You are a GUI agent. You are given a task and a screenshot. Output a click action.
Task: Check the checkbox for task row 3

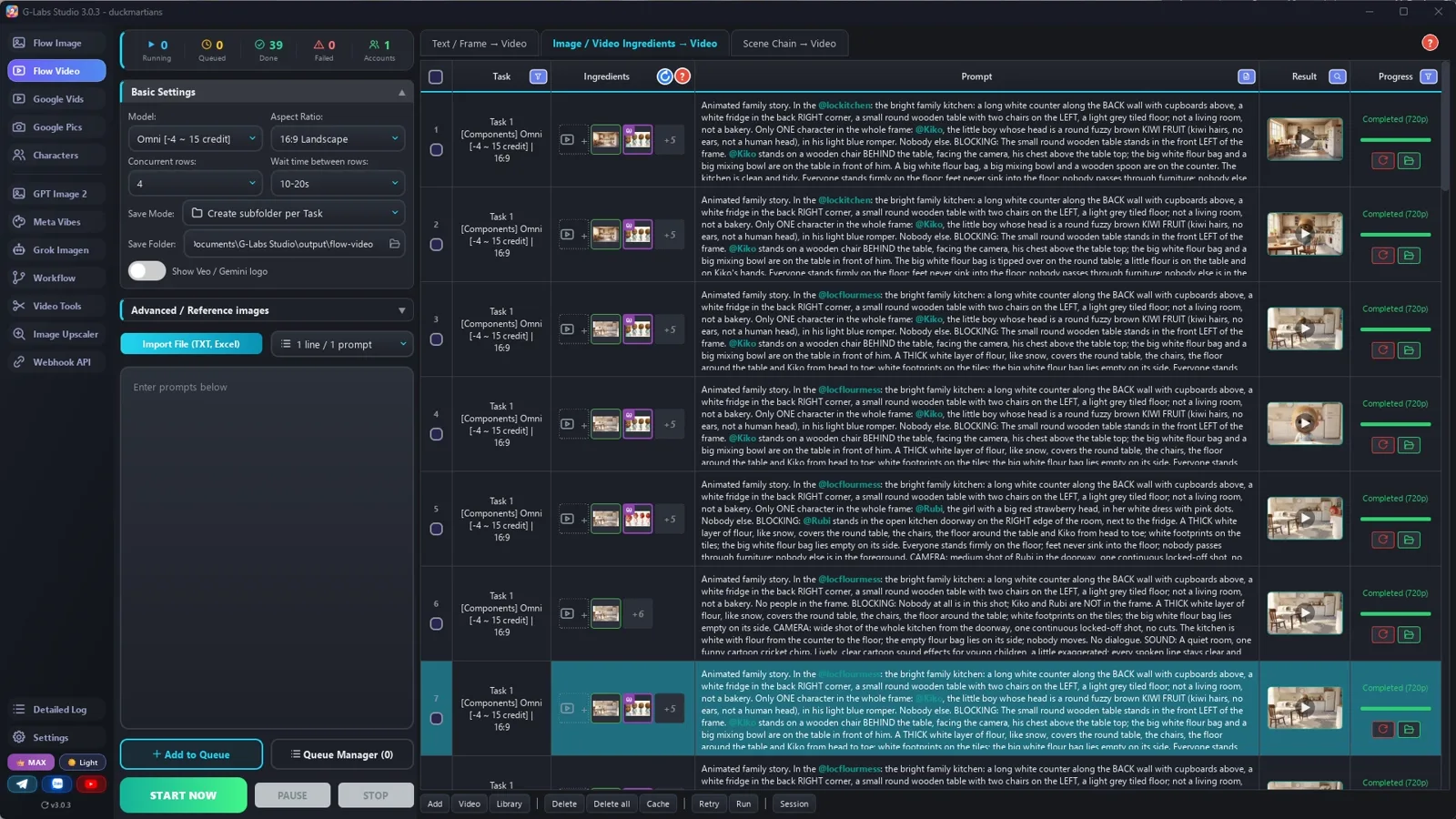[x=436, y=339]
